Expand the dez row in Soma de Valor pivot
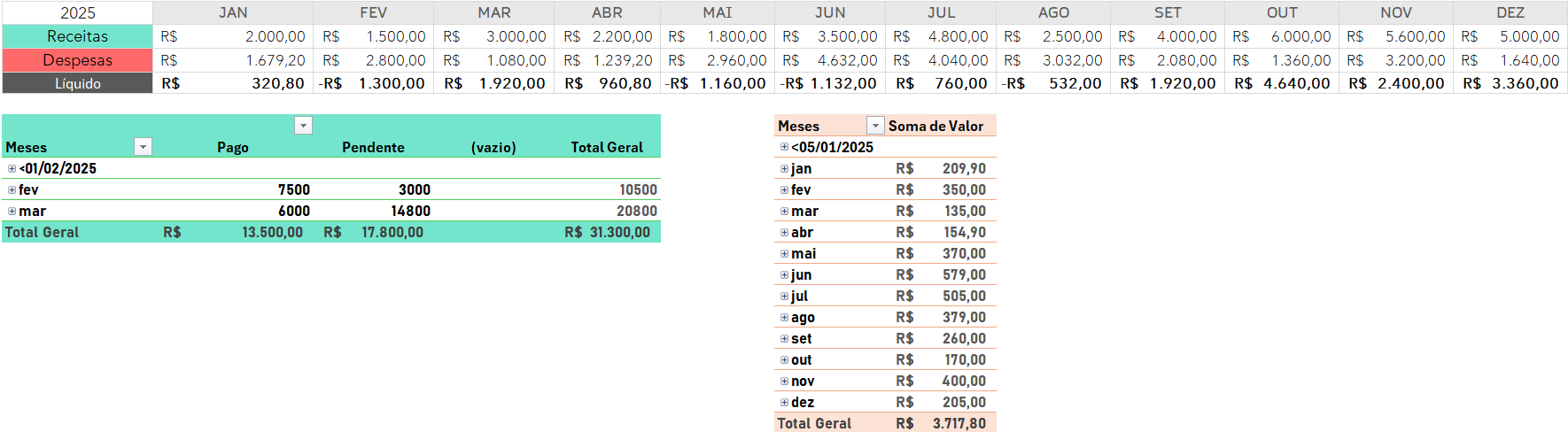1568x432 pixels. tap(784, 403)
